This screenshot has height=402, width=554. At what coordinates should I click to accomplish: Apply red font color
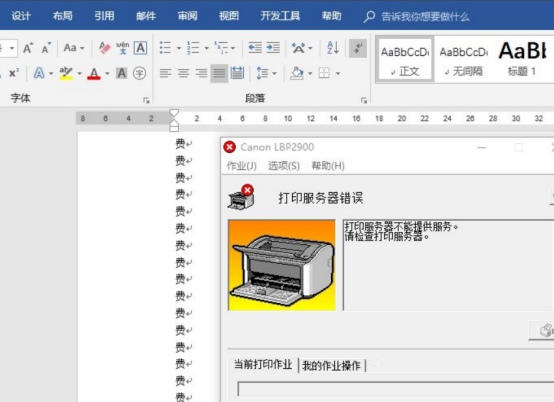tap(94, 73)
